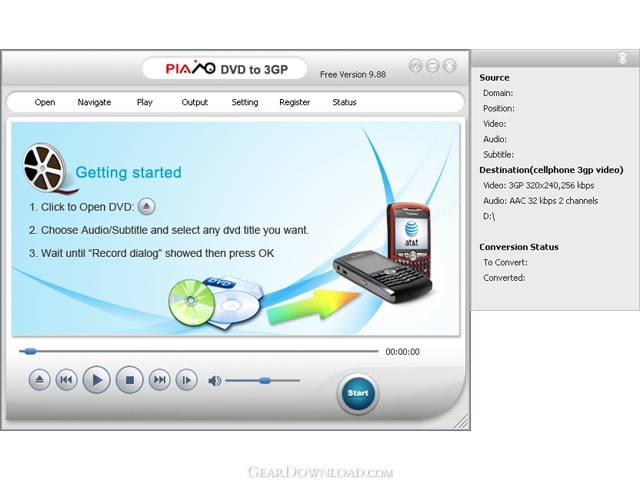
Task: Click the Destination(cellphone 3gp video) heading
Action: (551, 170)
